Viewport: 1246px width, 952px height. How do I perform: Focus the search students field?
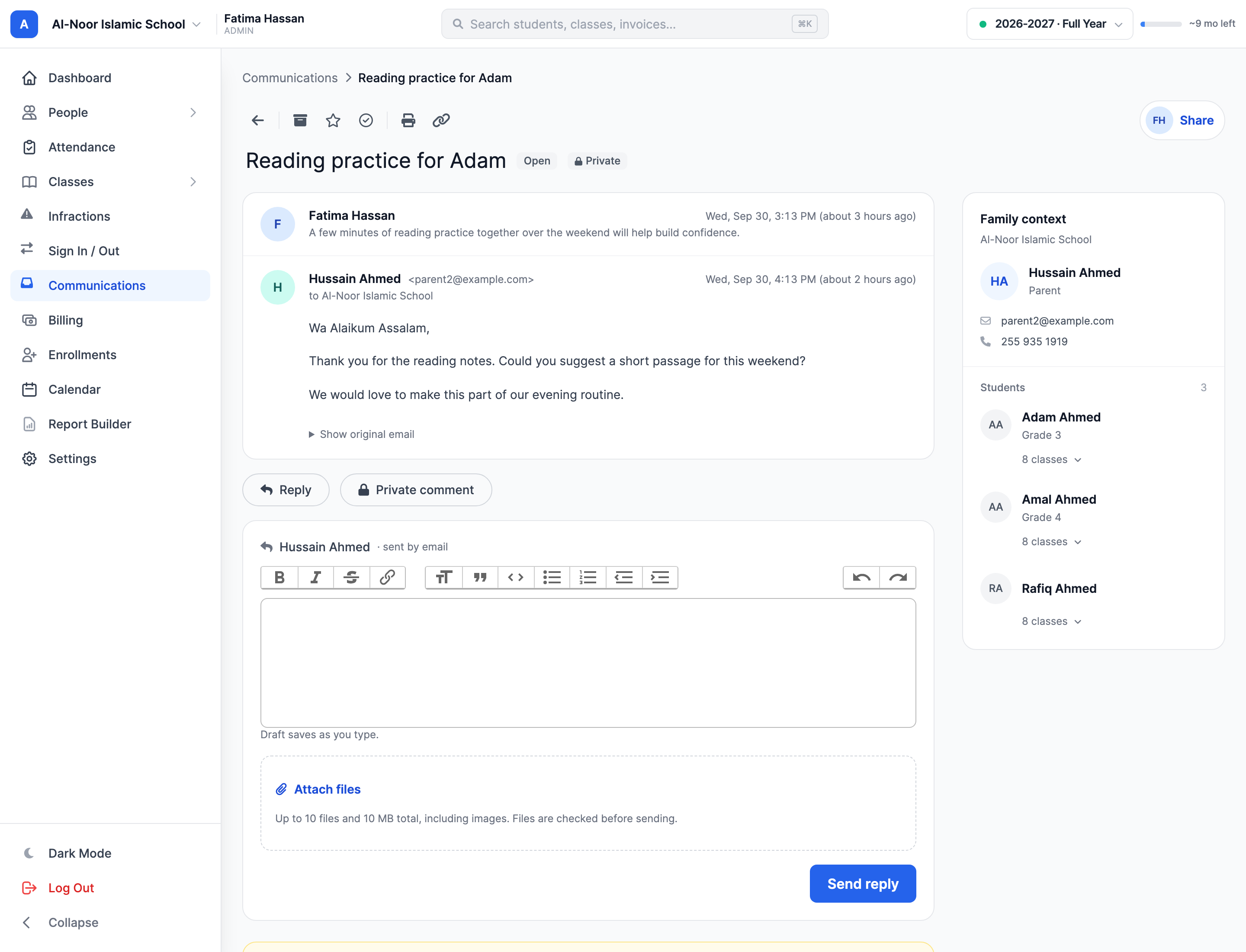click(x=635, y=24)
